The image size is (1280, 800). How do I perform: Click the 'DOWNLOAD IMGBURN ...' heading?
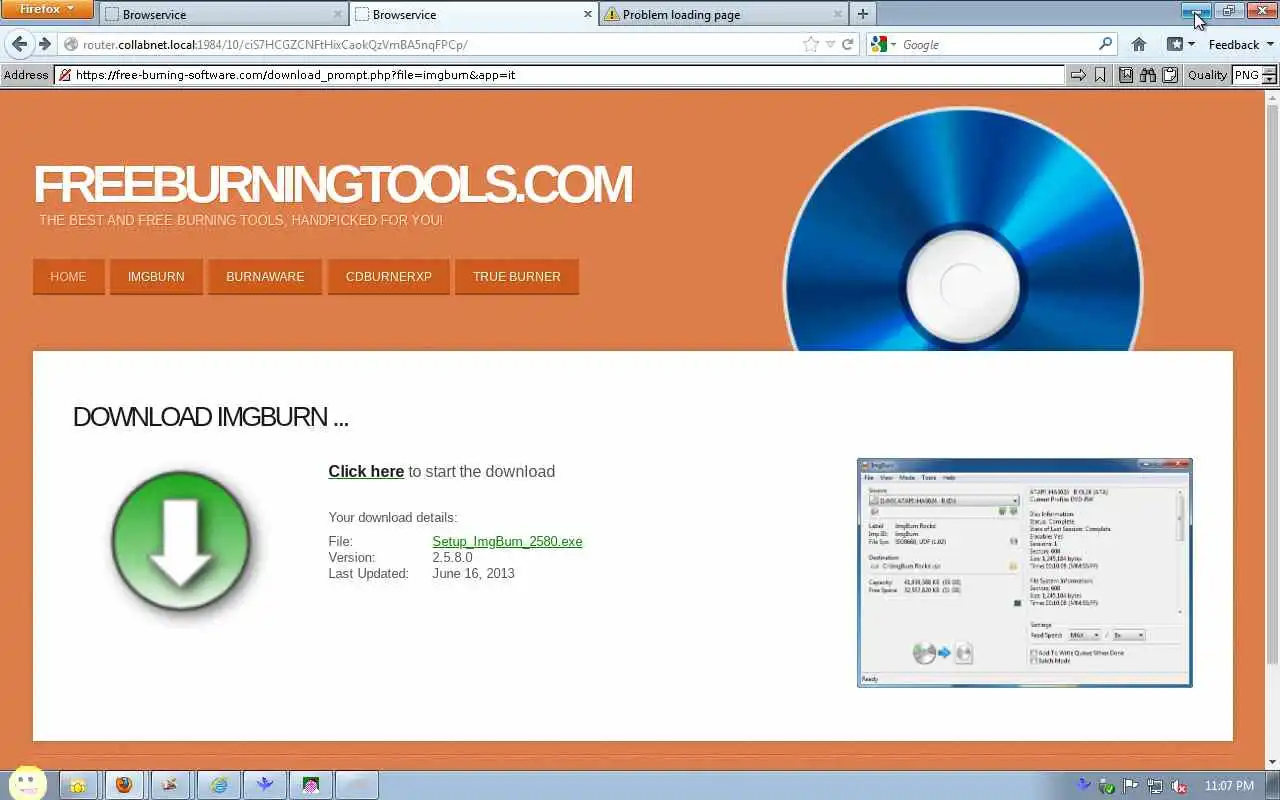coord(211,417)
